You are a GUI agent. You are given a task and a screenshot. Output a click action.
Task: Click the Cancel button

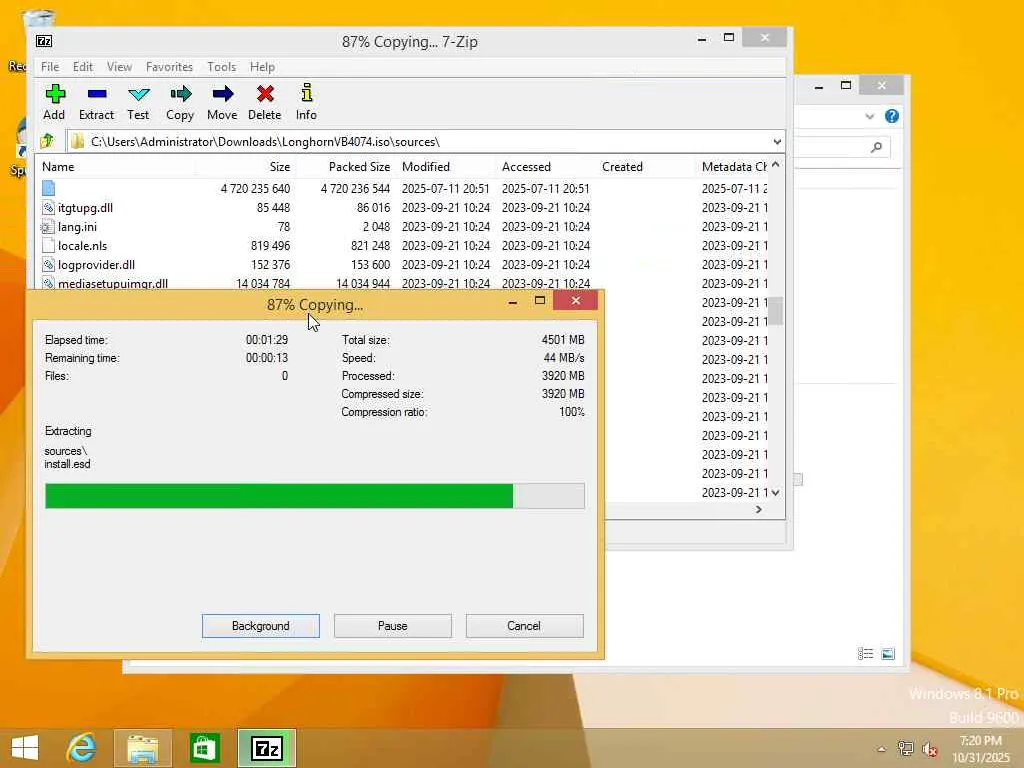pyautogui.click(x=524, y=626)
